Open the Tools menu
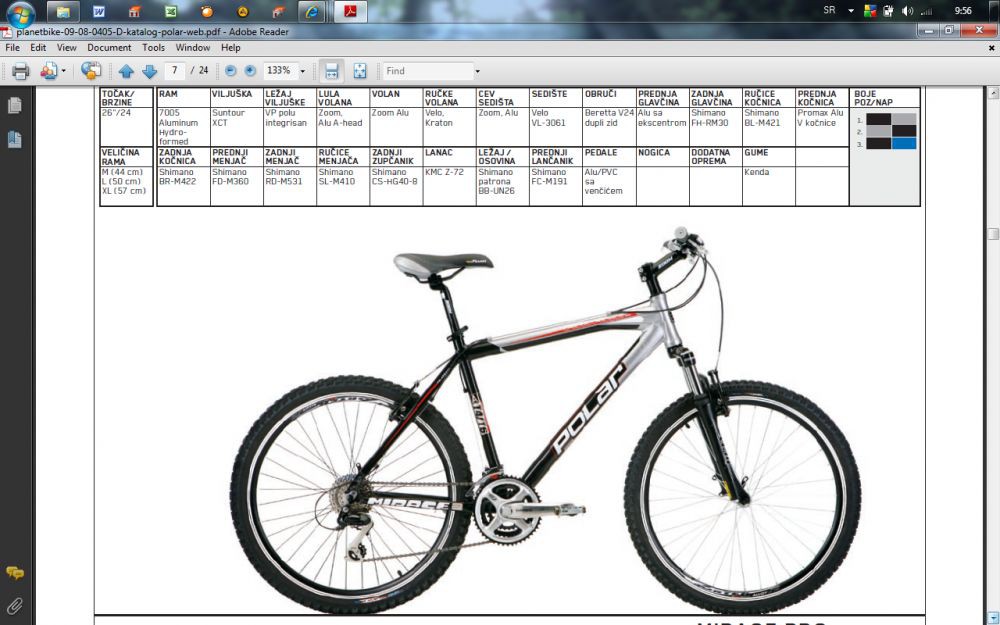The image size is (1000, 625). click(x=153, y=48)
